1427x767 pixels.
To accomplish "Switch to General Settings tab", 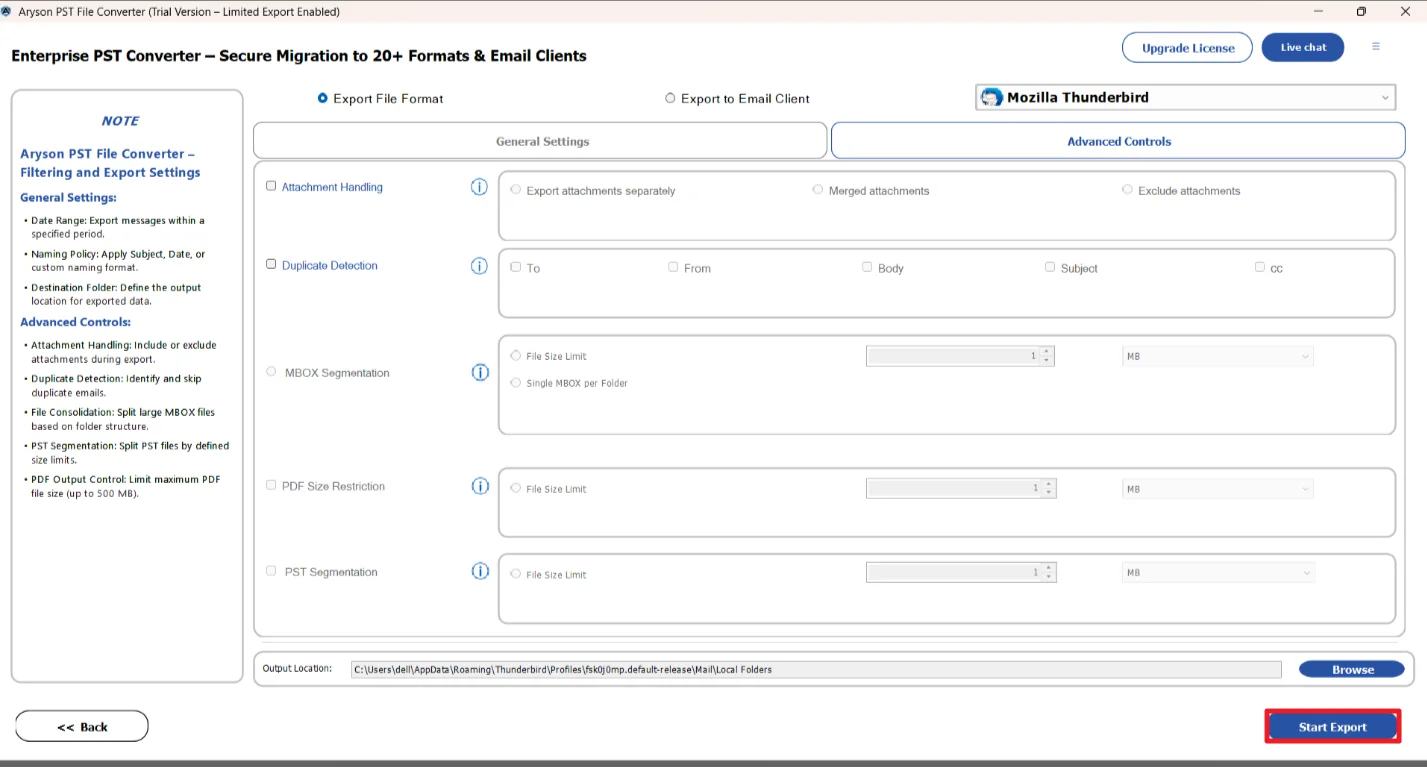I will pyautogui.click(x=540, y=141).
